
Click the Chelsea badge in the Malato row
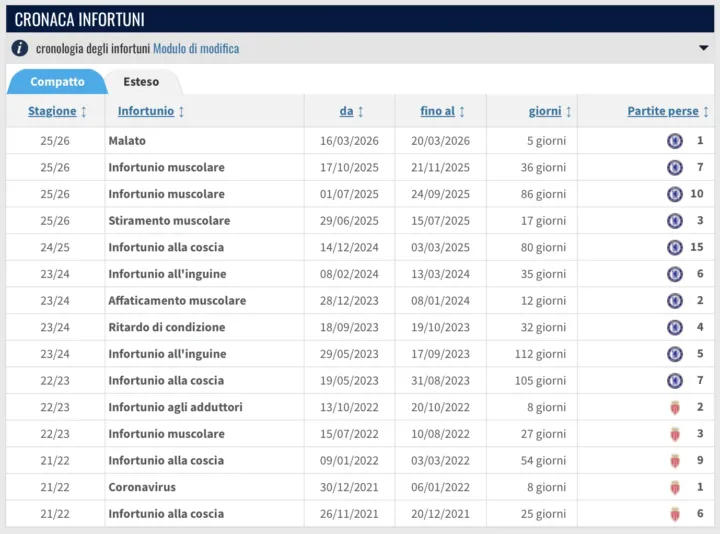pos(675,141)
